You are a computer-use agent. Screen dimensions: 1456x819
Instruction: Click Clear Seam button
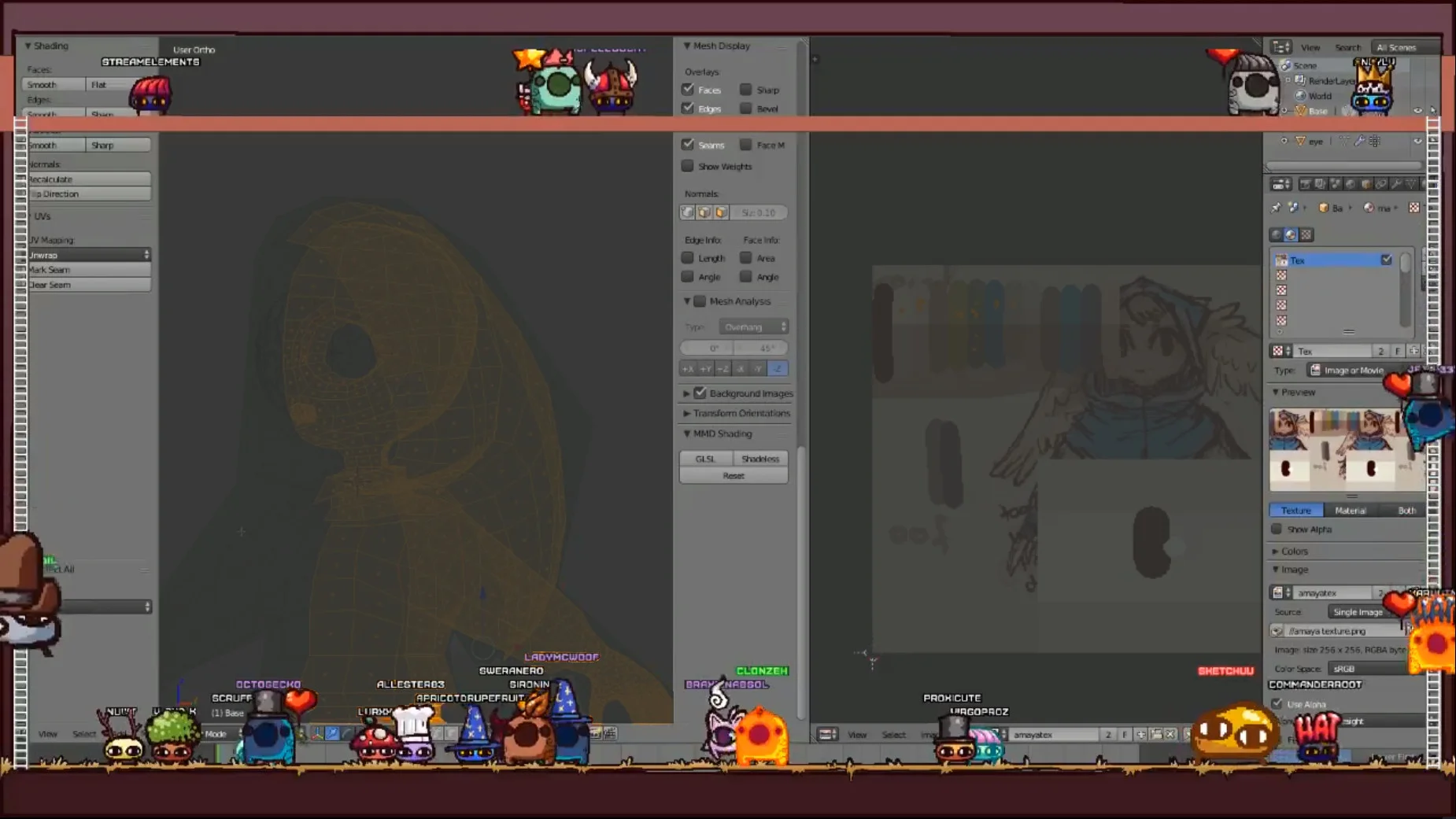click(88, 285)
